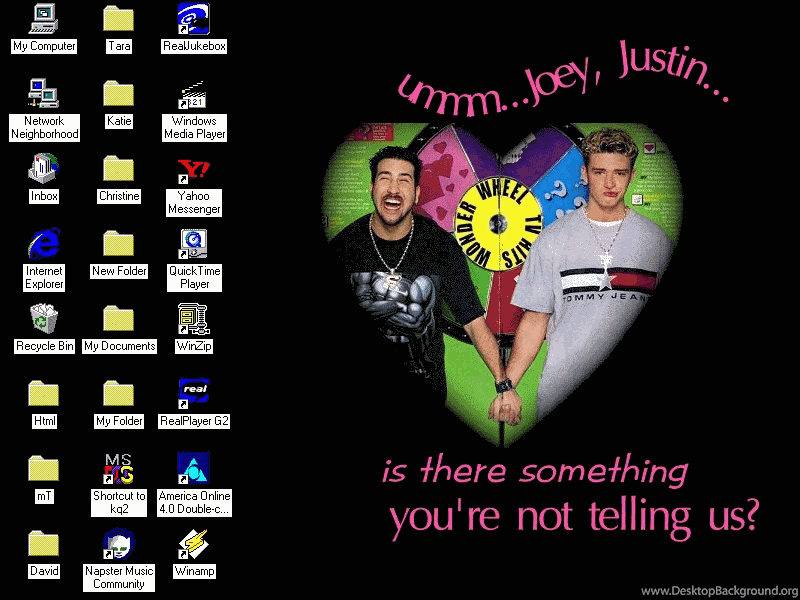Select the Tara folder
The height and width of the screenshot is (600, 800).
tap(119, 19)
